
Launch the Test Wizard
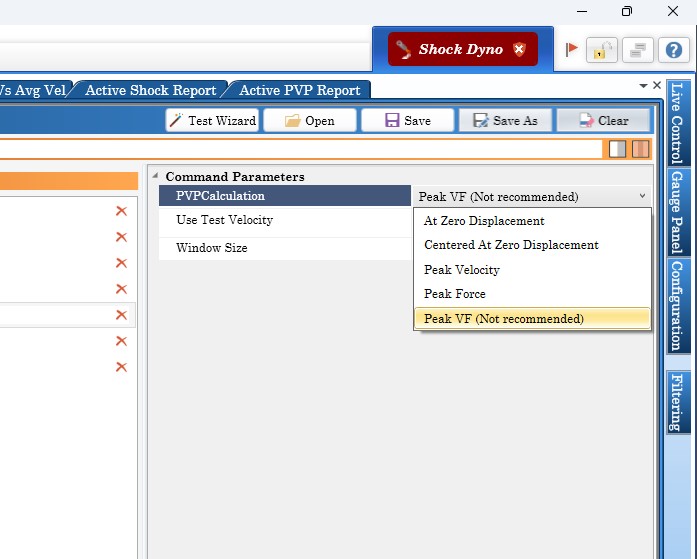[x=212, y=120]
